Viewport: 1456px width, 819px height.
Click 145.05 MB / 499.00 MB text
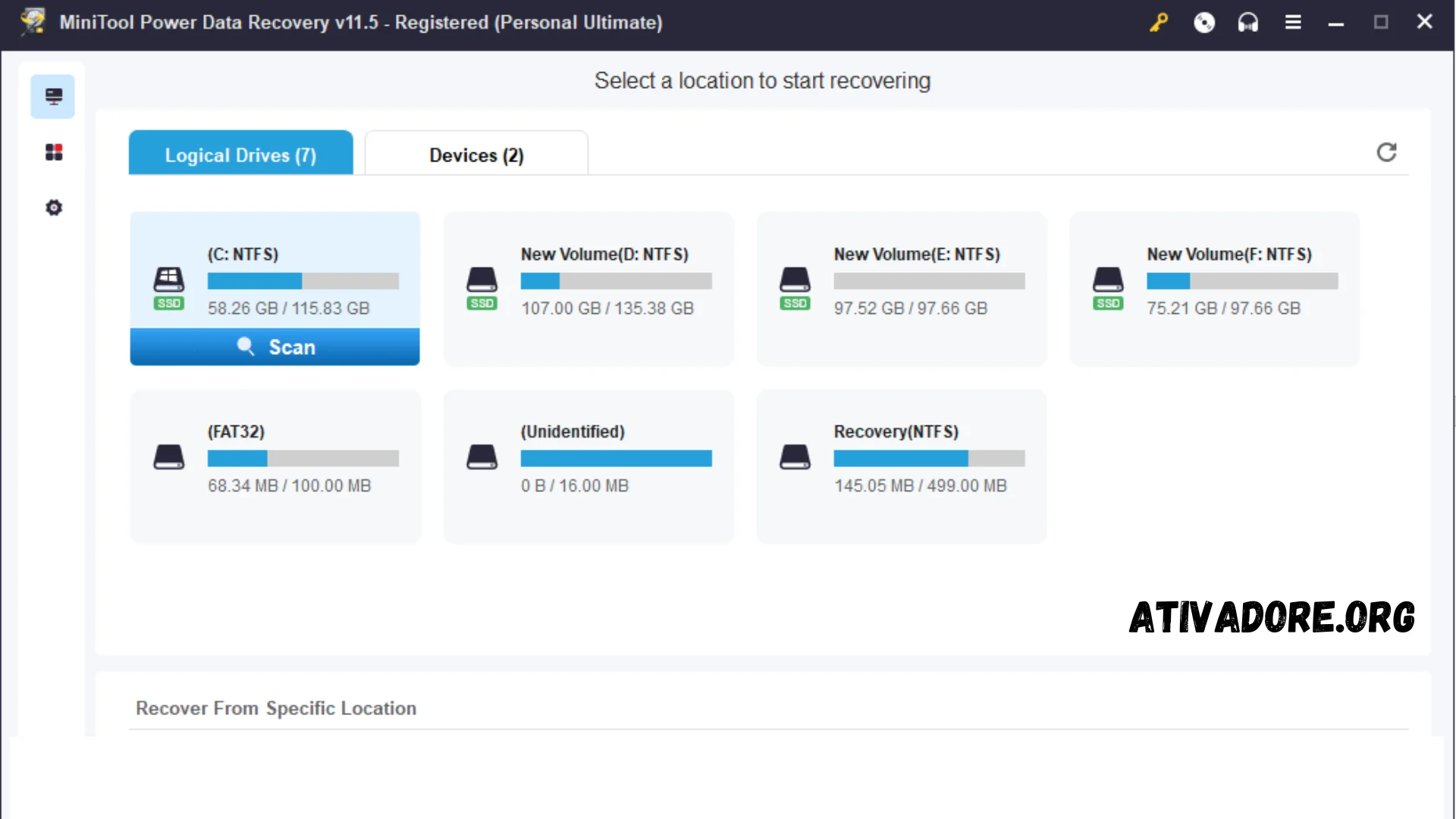tap(921, 486)
